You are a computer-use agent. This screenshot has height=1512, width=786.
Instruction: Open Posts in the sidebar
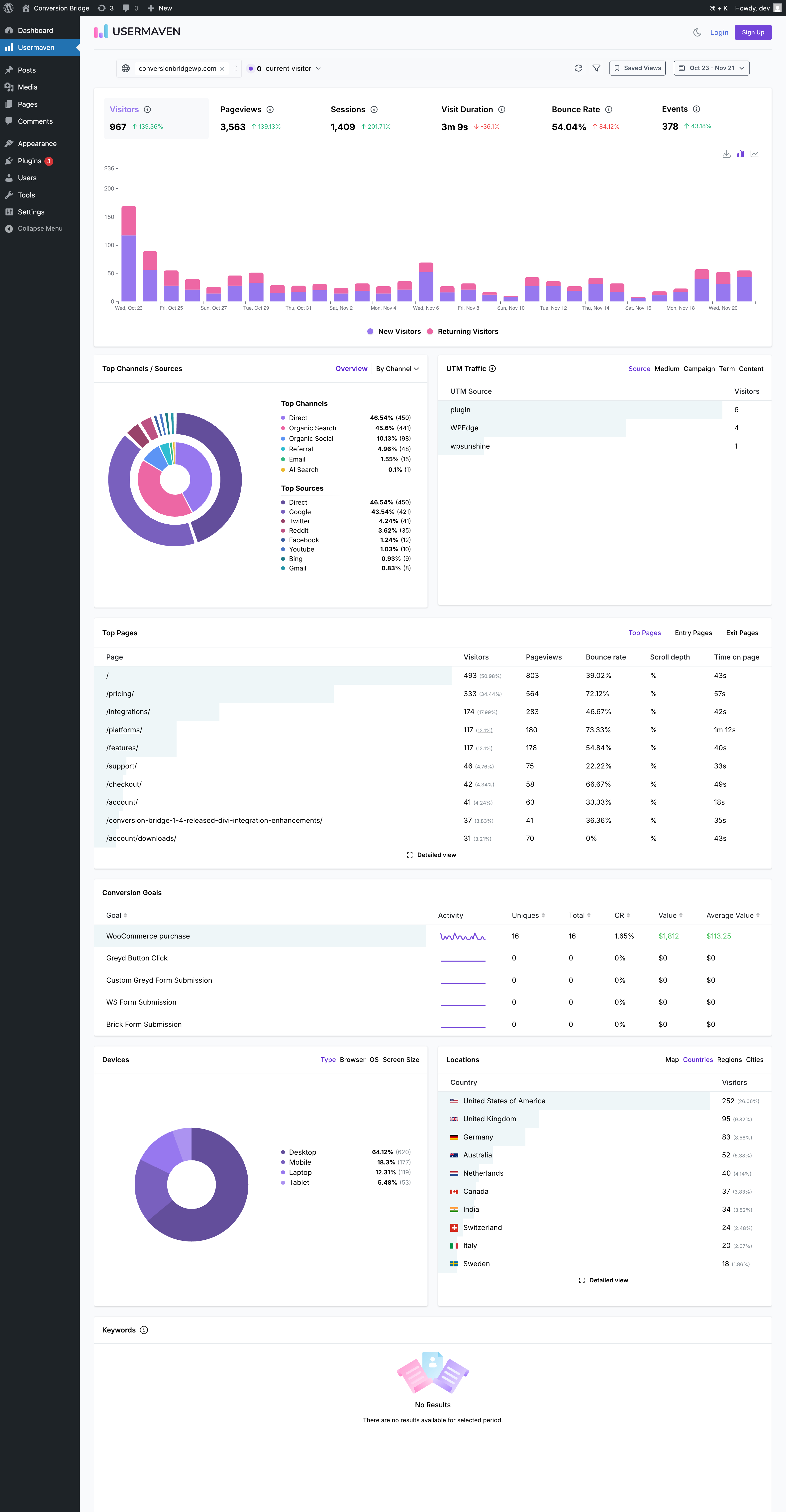[40, 70]
